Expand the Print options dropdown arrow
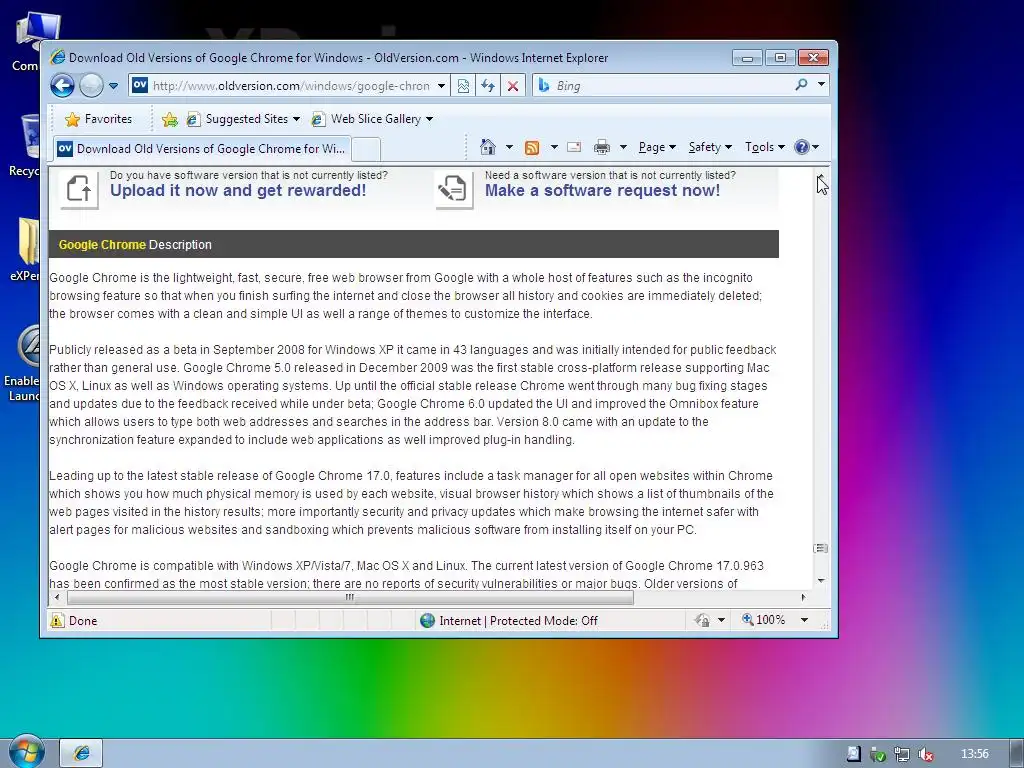 click(623, 148)
